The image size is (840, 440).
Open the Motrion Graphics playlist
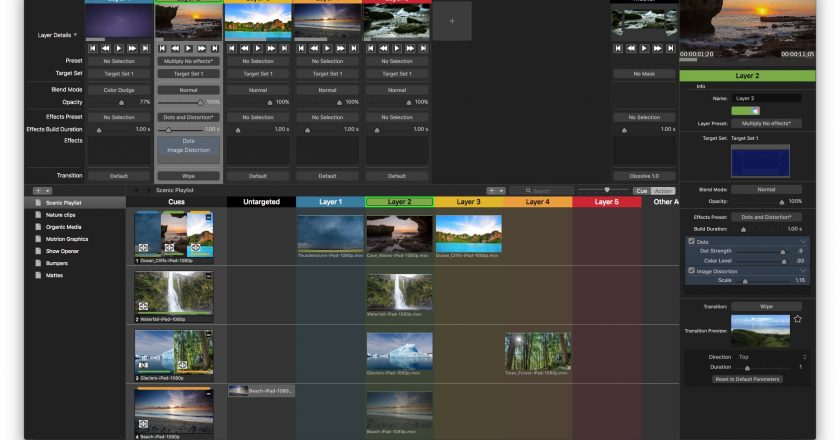tap(67, 239)
